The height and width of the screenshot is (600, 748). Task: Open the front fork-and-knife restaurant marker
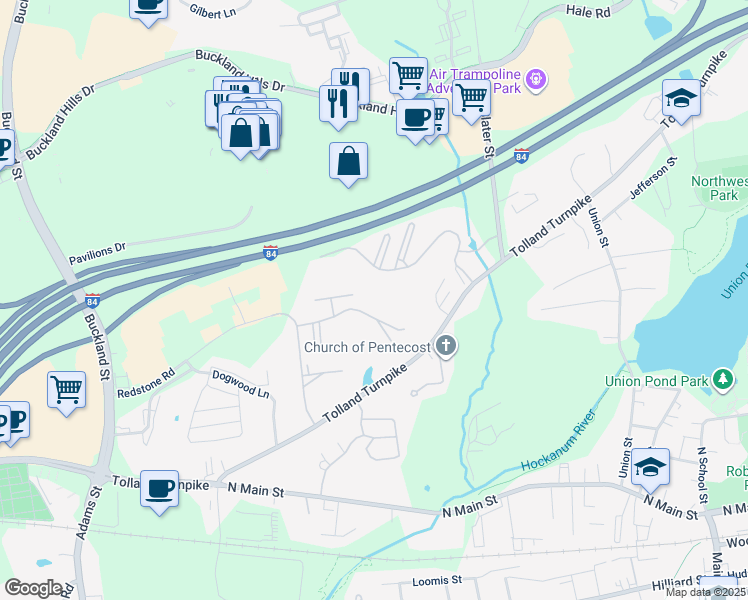tap(339, 106)
